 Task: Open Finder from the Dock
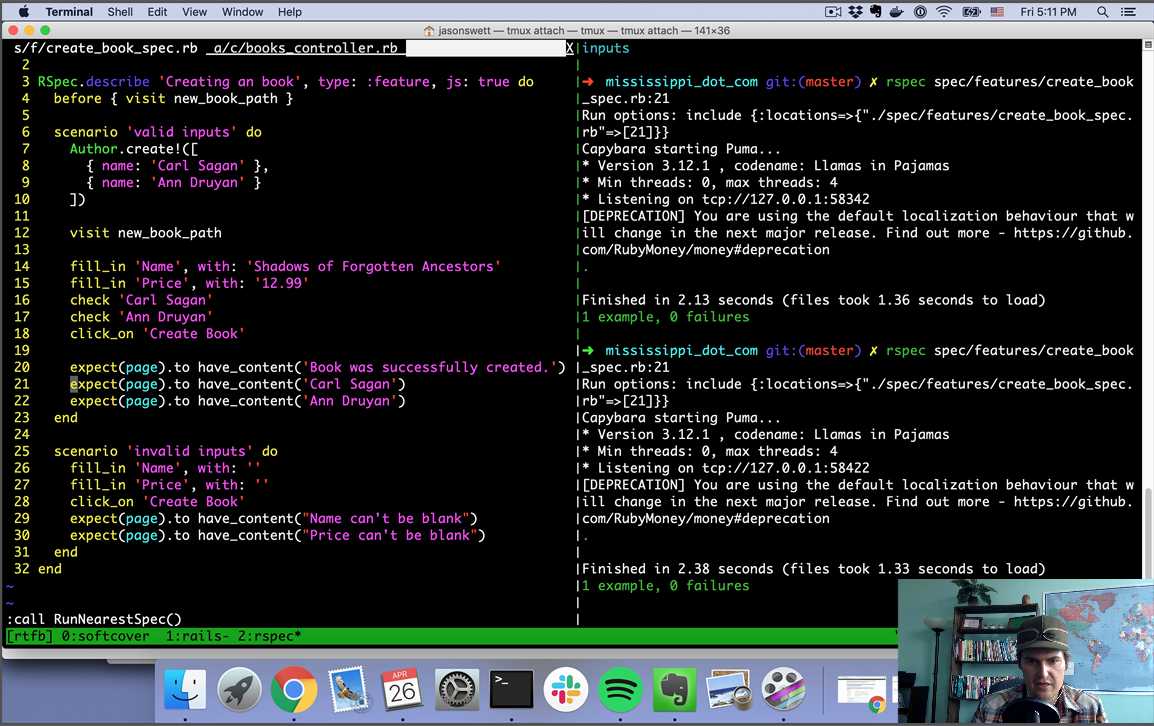point(185,690)
